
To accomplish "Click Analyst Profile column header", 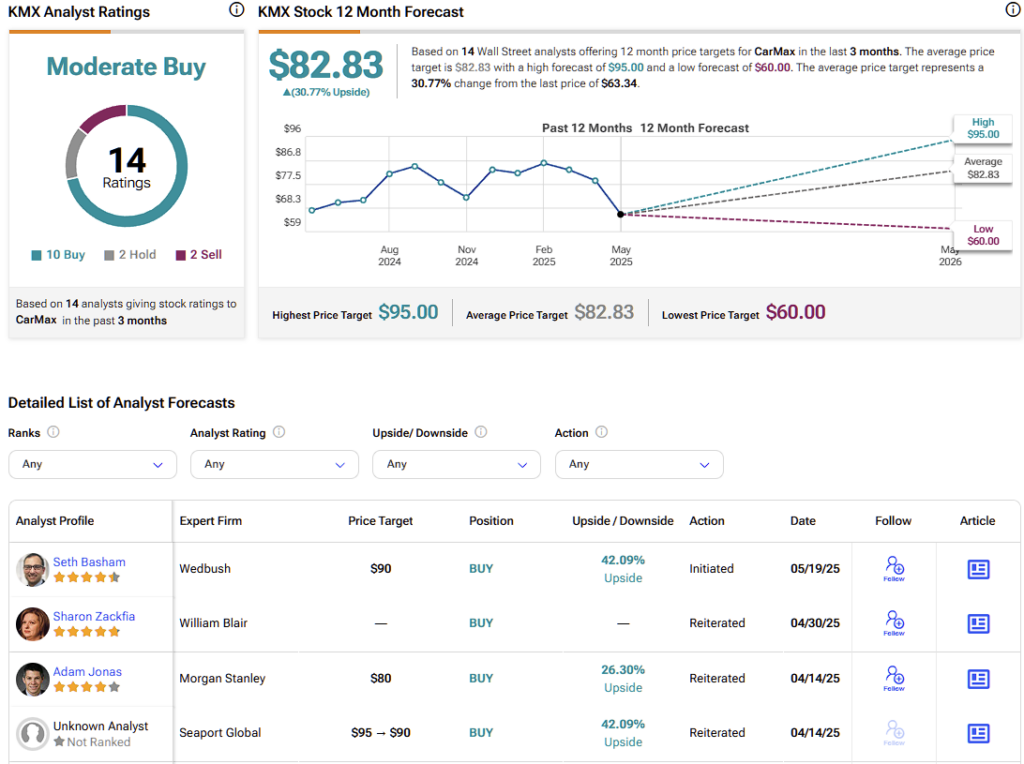I will (x=55, y=520).
